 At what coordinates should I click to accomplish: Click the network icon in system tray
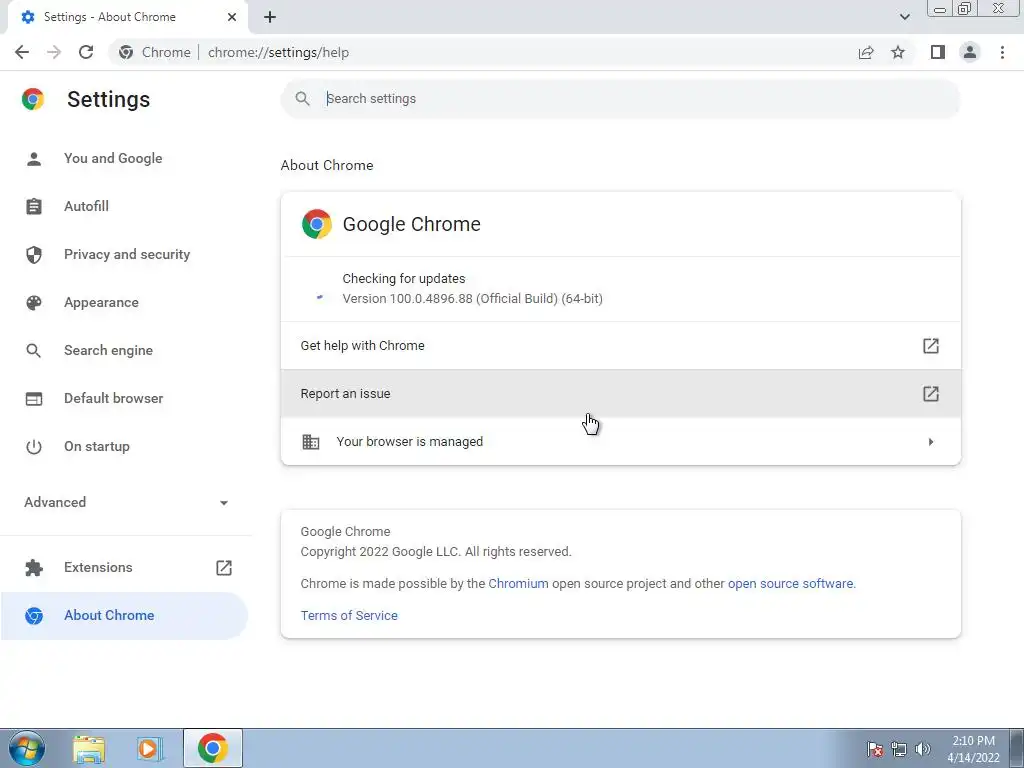[899, 749]
